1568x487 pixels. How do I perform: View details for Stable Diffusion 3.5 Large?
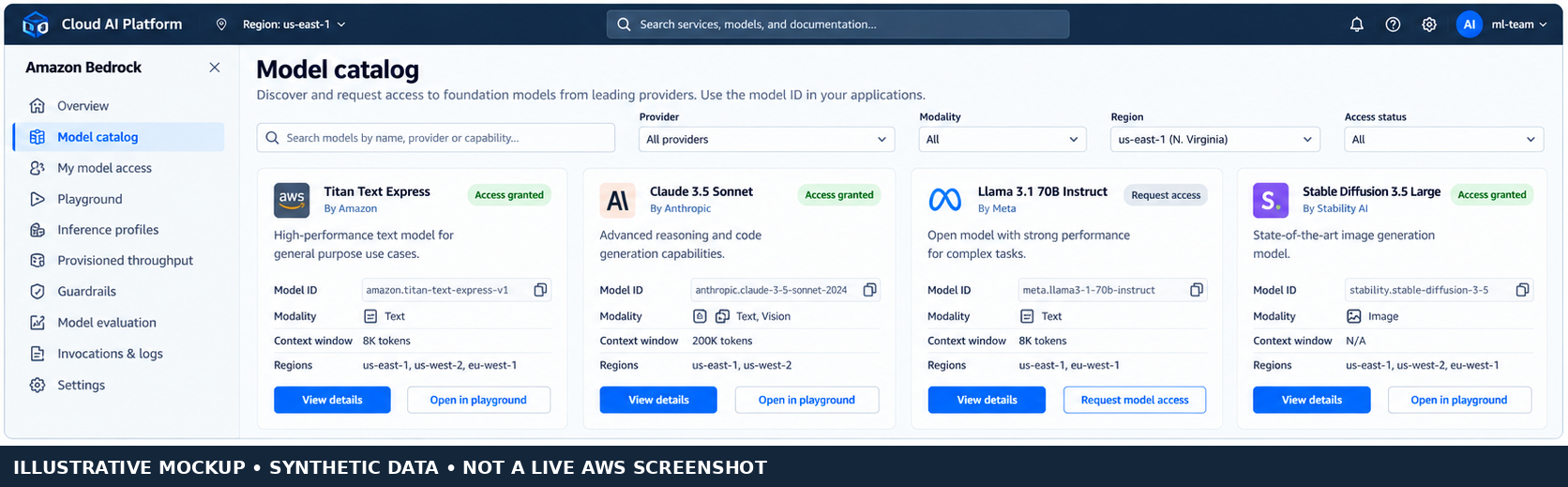tap(1312, 400)
